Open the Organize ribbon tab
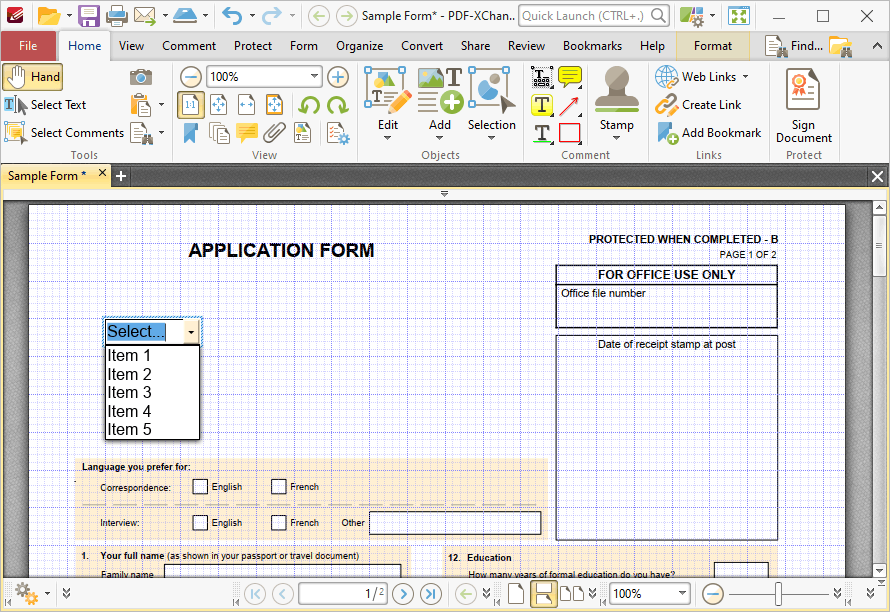This screenshot has width=890, height=612. [x=359, y=46]
